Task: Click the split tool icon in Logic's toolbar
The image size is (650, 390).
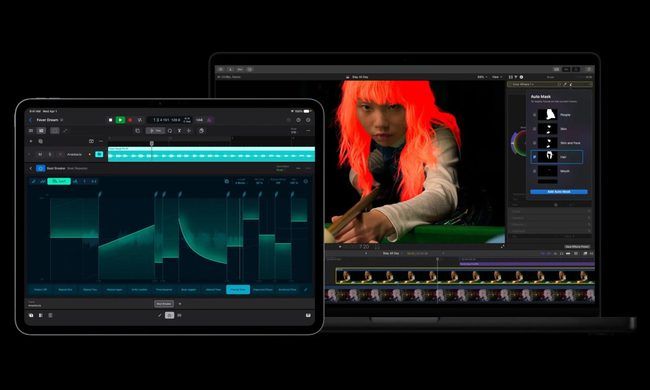Action: click(x=179, y=131)
